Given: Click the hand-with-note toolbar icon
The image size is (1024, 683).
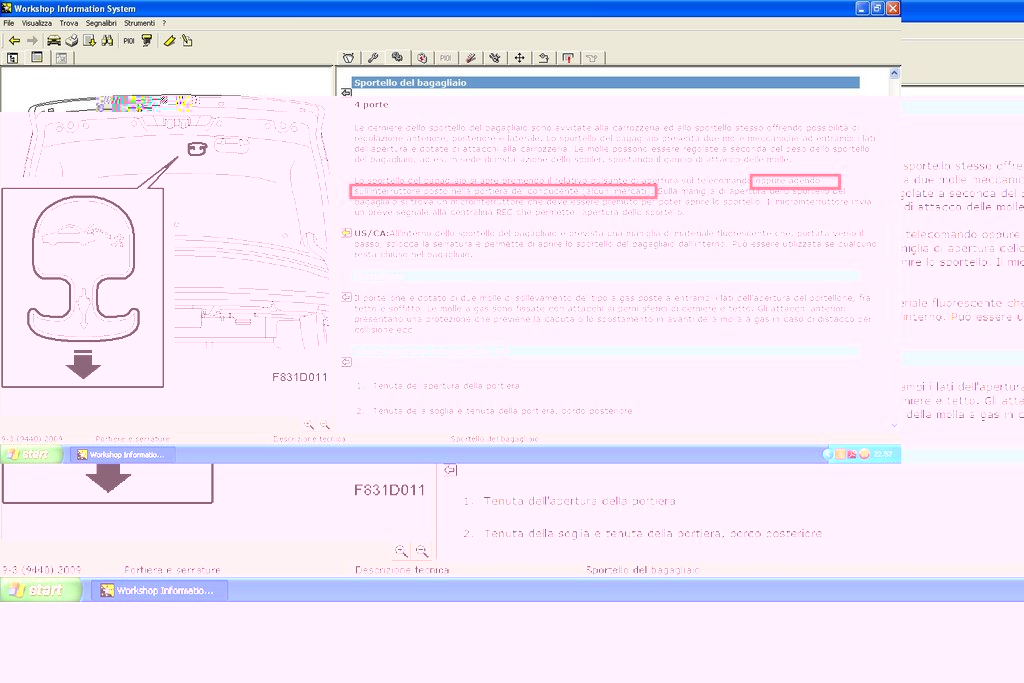Looking at the screenshot, I should click(x=187, y=40).
